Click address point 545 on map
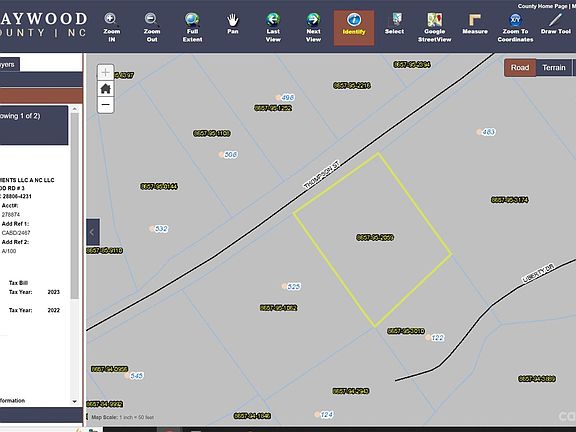 [x=134, y=376]
